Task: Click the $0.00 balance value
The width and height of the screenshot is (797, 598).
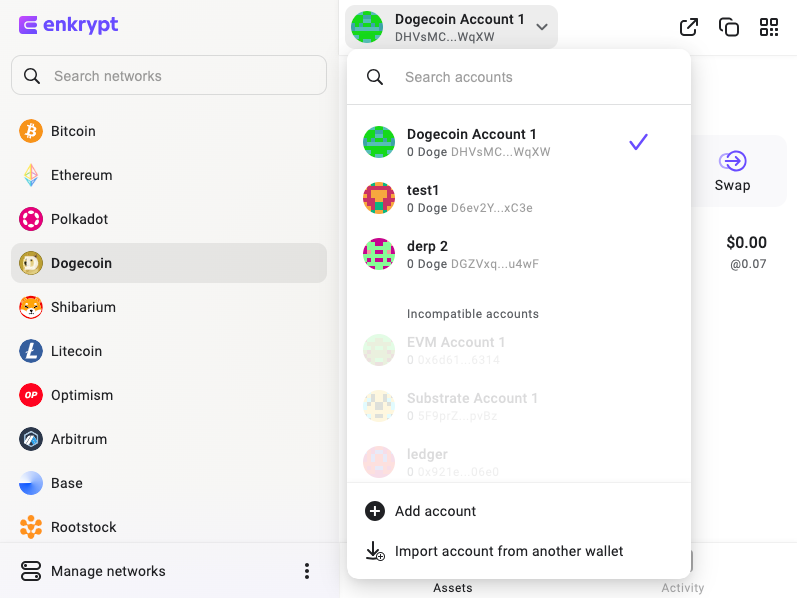Action: (746, 243)
